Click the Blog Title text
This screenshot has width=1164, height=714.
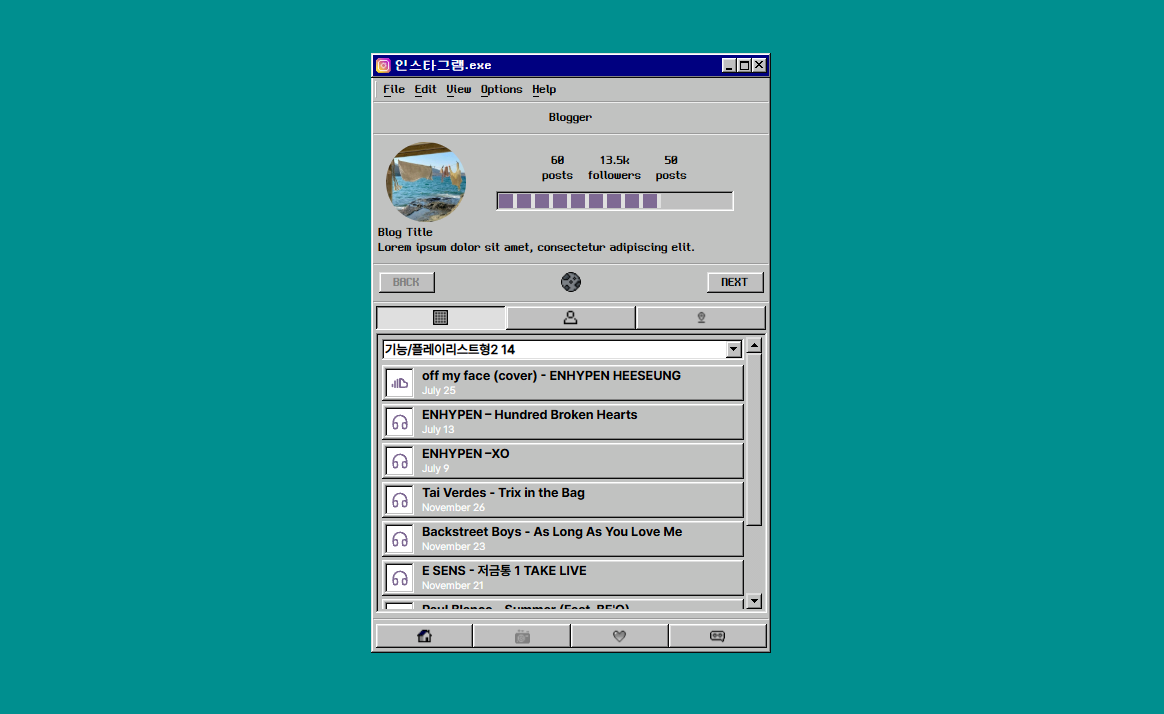(x=405, y=232)
